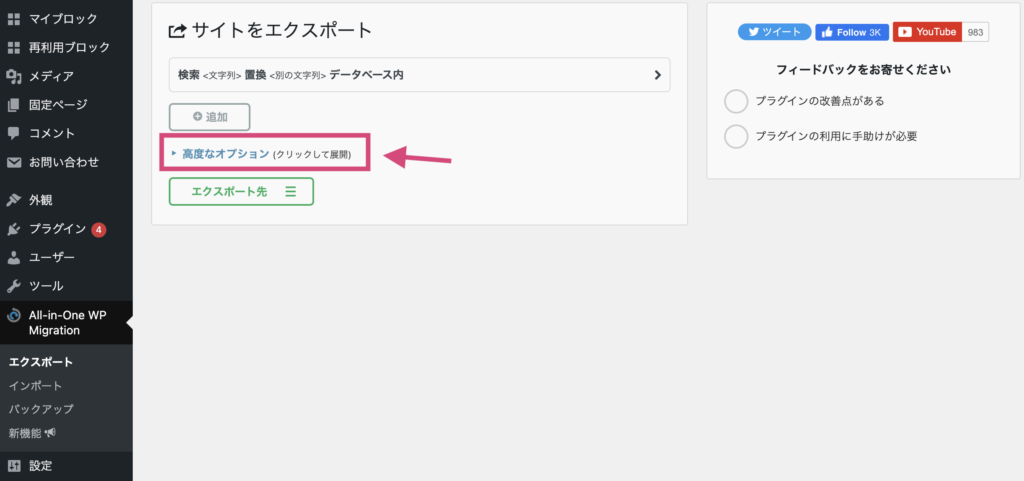Select the プラグインの改善点がある radio option
Screen dimensions: 1024x481
click(x=736, y=102)
